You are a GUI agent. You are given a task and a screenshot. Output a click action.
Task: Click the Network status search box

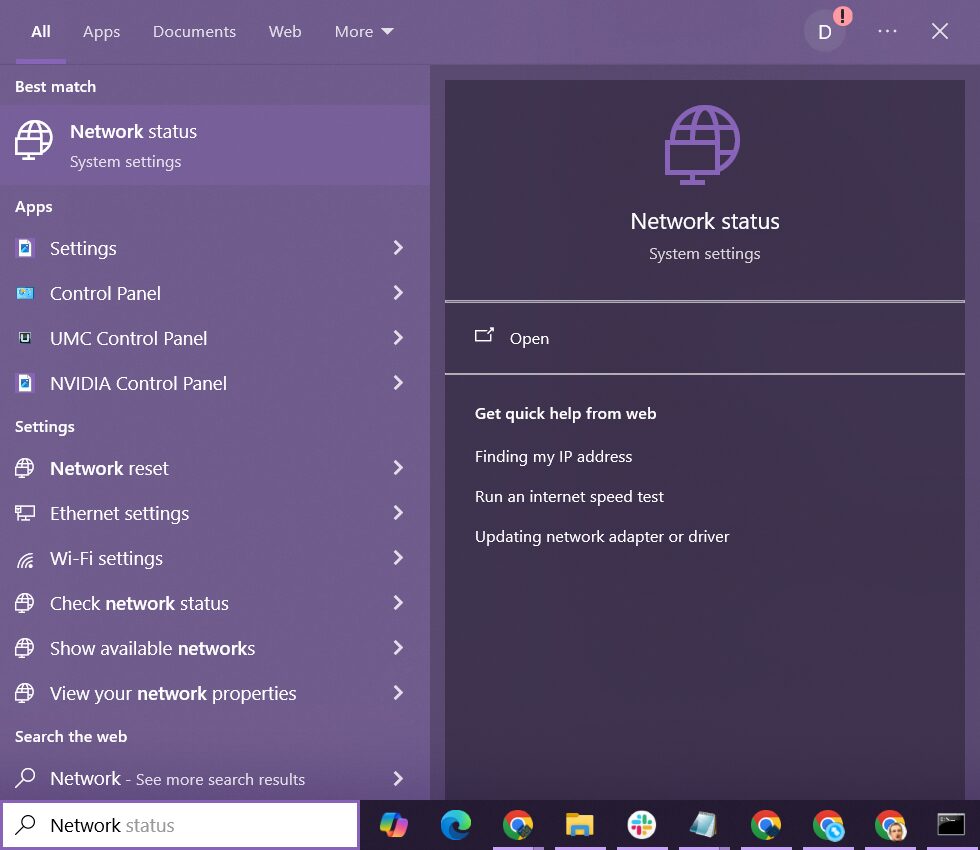click(x=180, y=825)
